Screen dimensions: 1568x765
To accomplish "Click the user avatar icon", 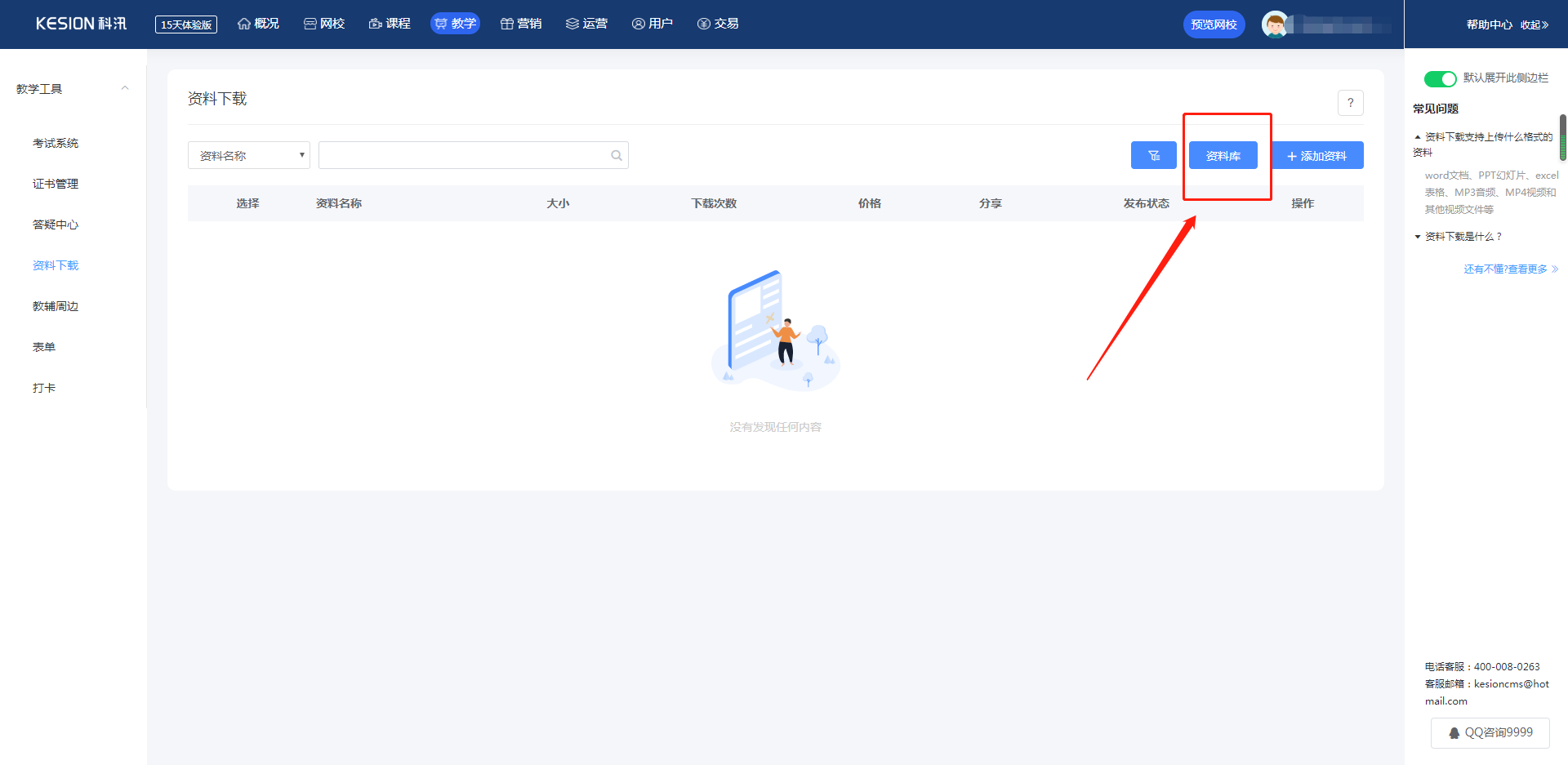I will pos(1275,24).
